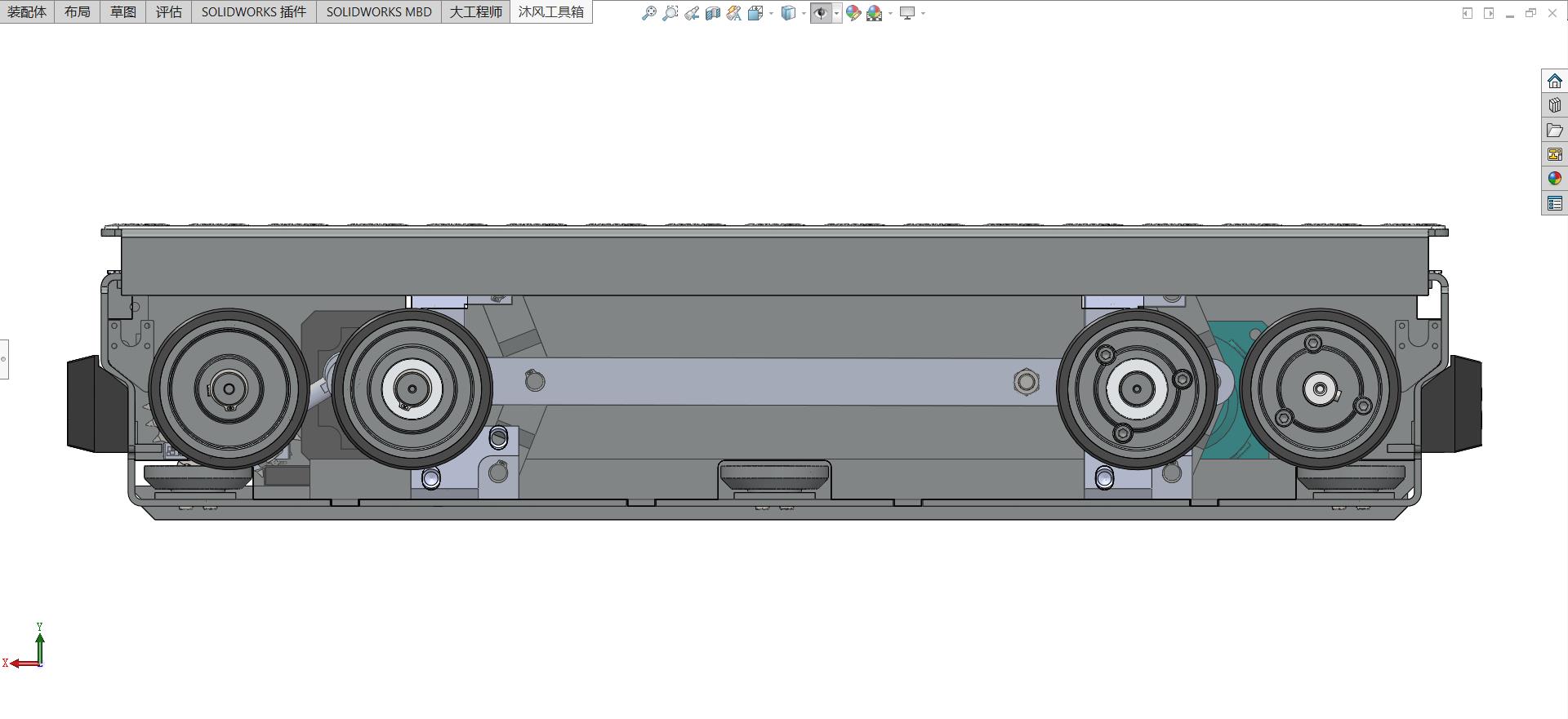Click the collapse-left panel arrow button
Image resolution: width=1568 pixels, height=719 pixels.
(1468, 13)
